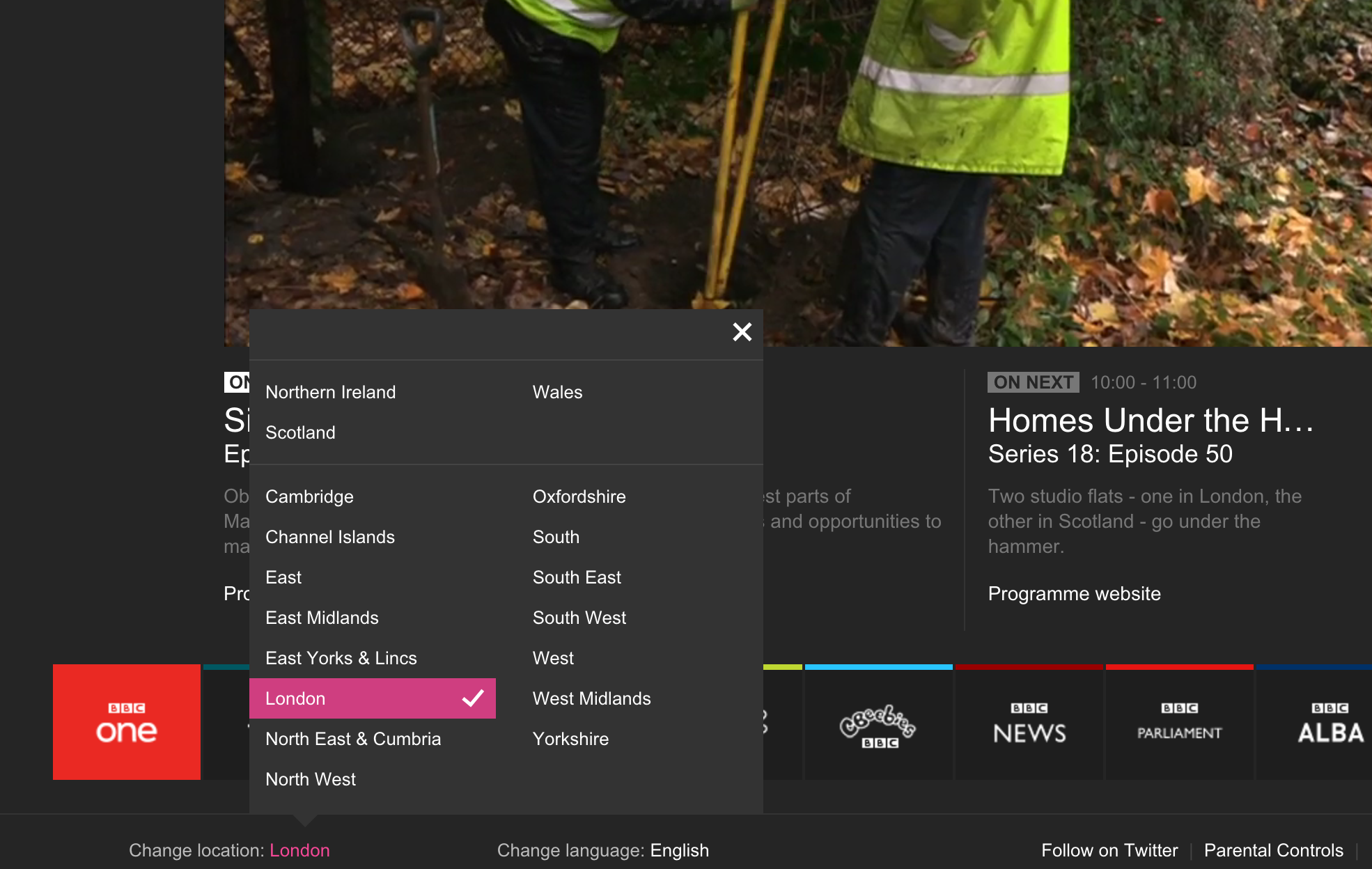Choose Wales as the location
This screenshot has width=1372, height=869.
(557, 392)
